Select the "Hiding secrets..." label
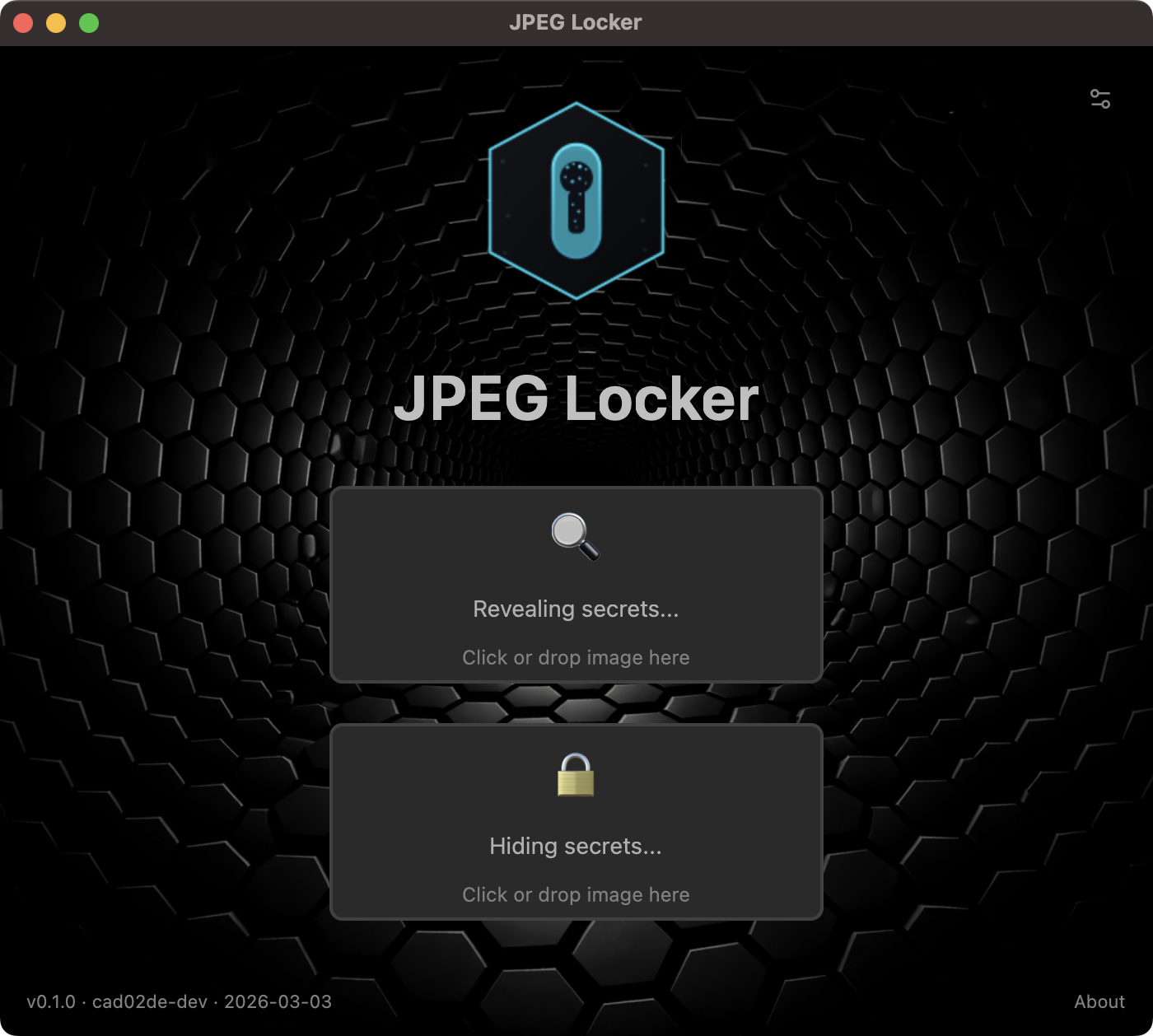 576,846
